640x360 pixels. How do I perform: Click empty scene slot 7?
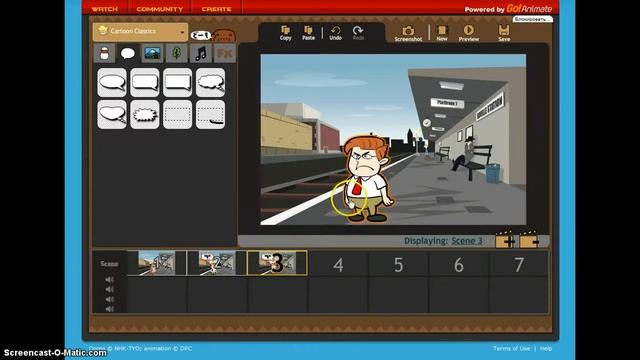click(x=518, y=264)
